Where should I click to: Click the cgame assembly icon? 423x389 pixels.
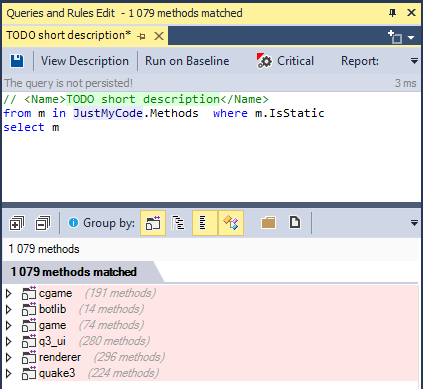29,293
